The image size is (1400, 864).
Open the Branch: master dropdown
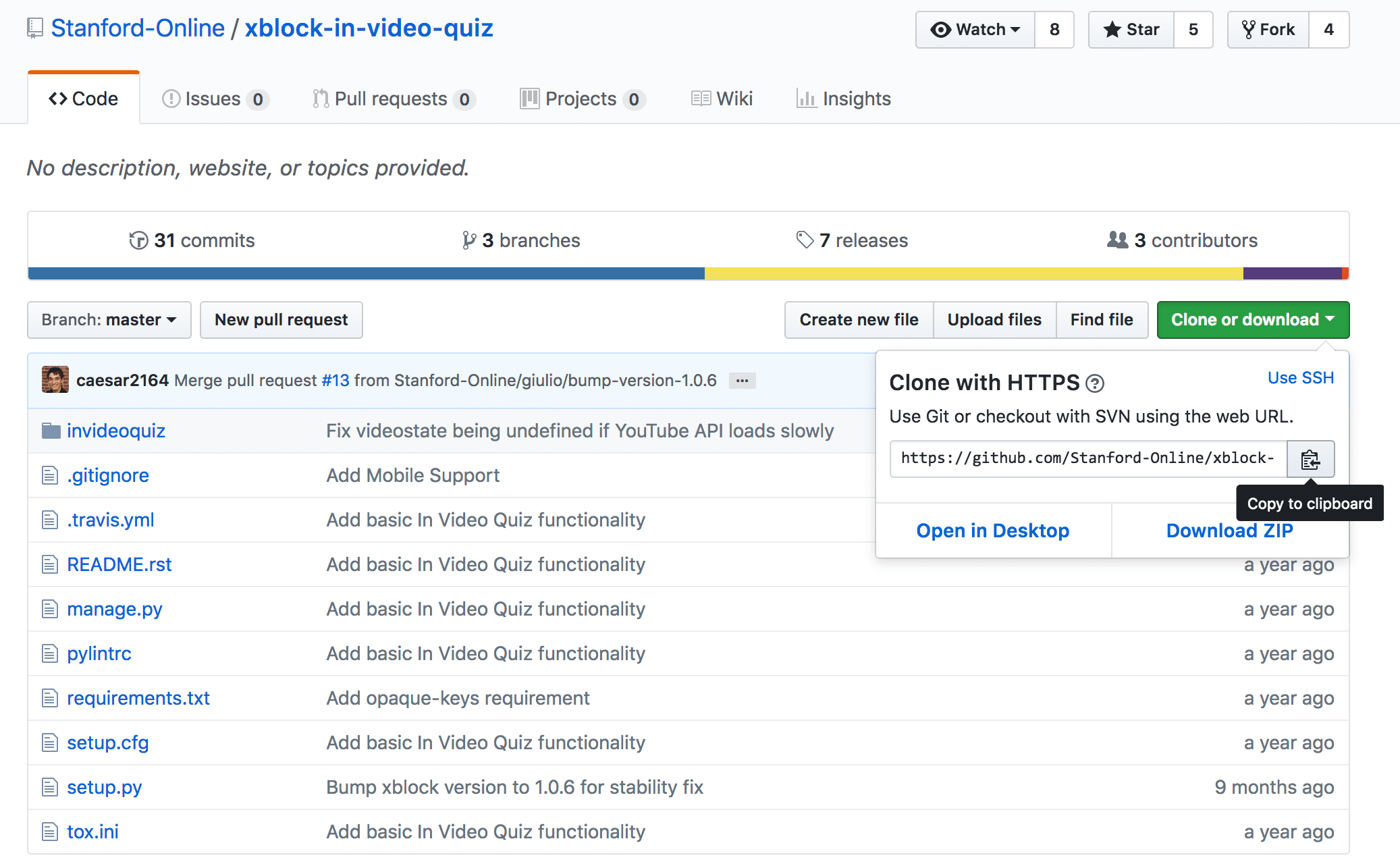coord(109,320)
